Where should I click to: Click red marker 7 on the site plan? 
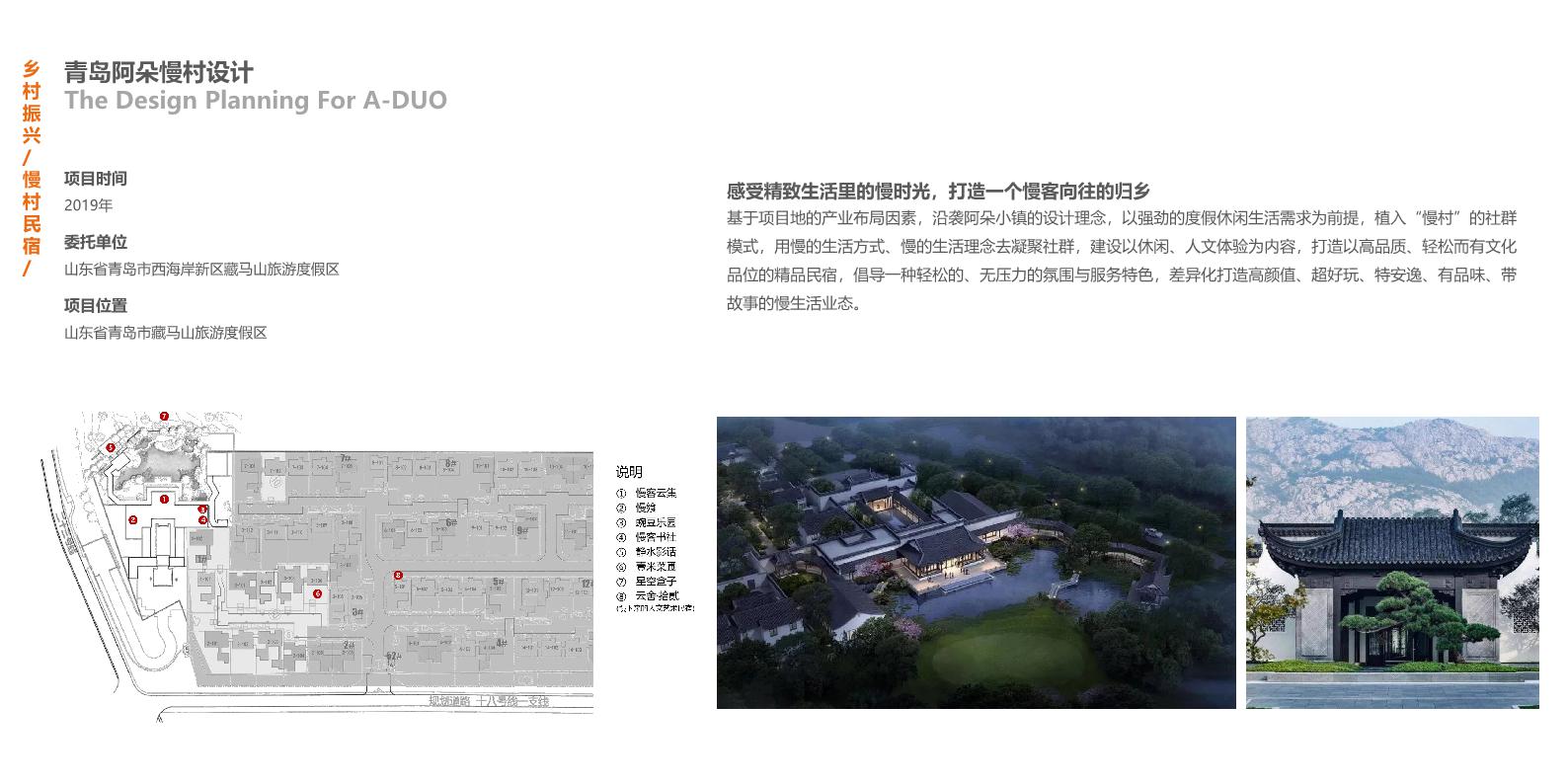pyautogui.click(x=164, y=417)
